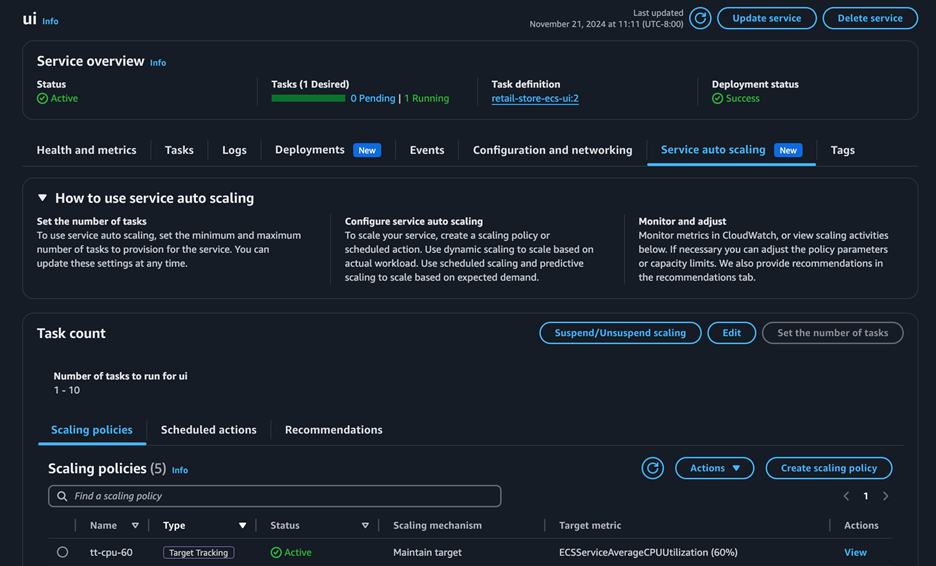Click the Maintain target scaling mechanism cell

(x=427, y=552)
